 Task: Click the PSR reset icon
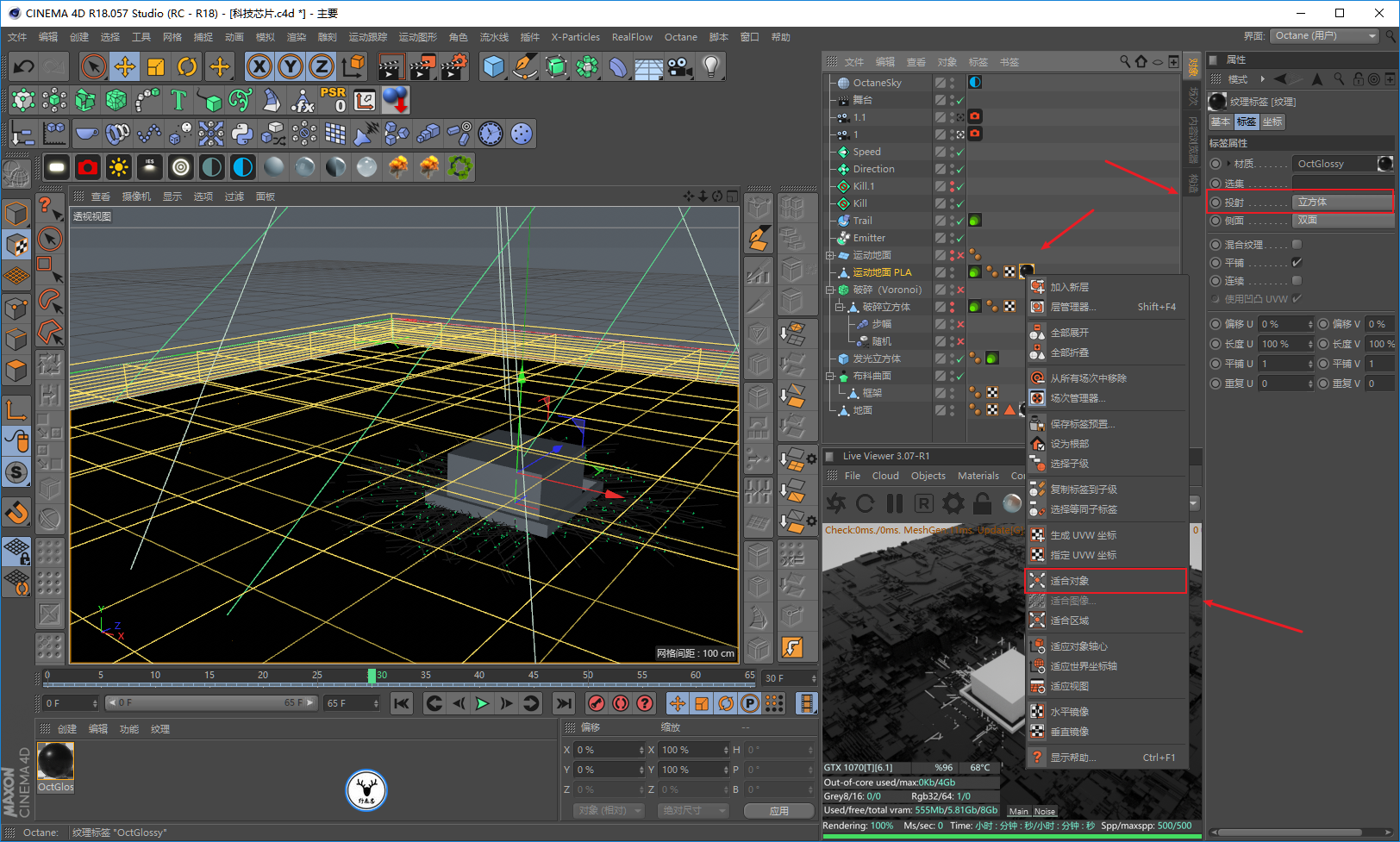tap(334, 100)
